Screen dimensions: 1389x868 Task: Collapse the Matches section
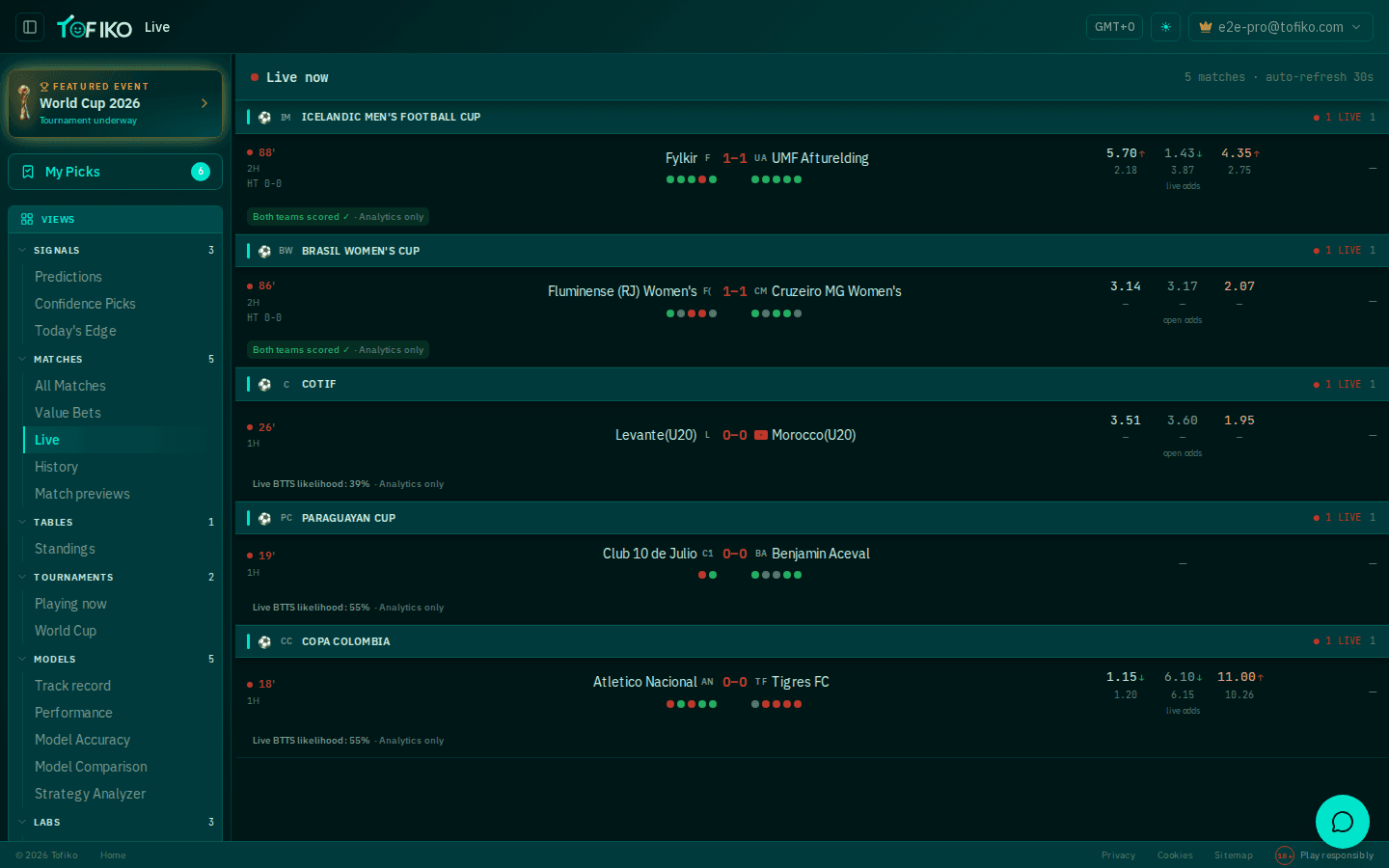click(x=115, y=359)
